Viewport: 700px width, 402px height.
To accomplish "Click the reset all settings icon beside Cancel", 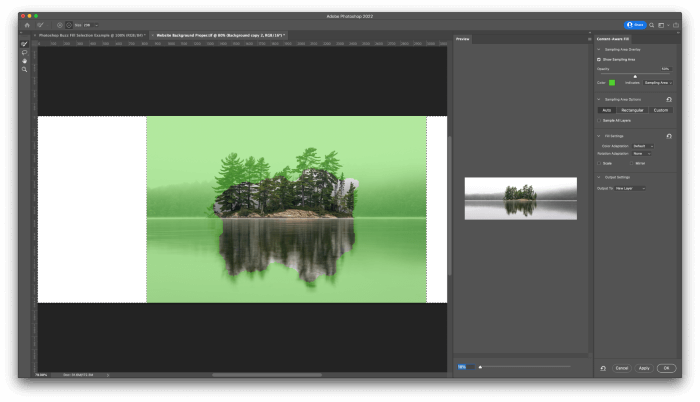I will point(603,368).
